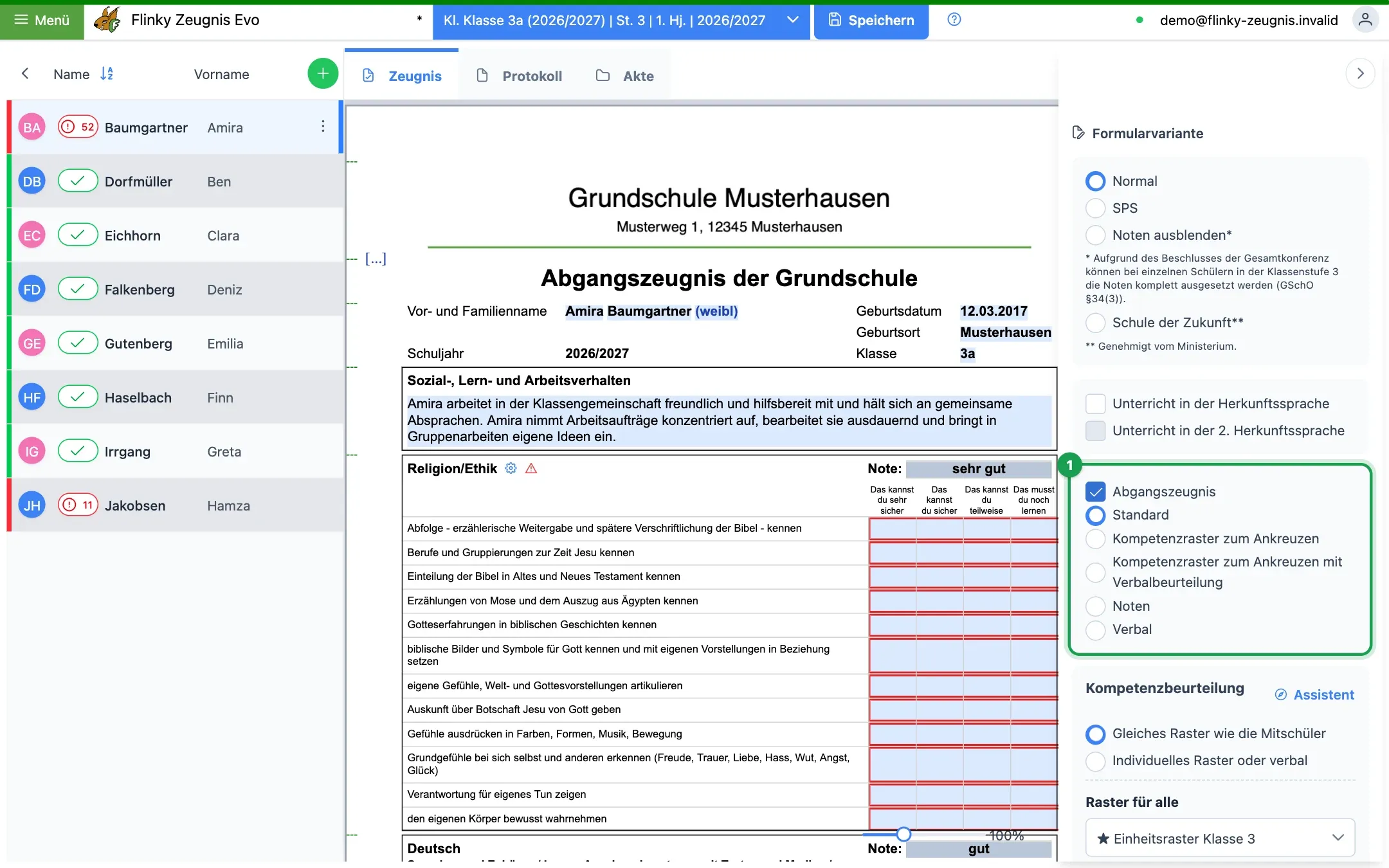Image resolution: width=1389 pixels, height=868 pixels.
Task: Click the green add student plus button
Action: tap(323, 74)
